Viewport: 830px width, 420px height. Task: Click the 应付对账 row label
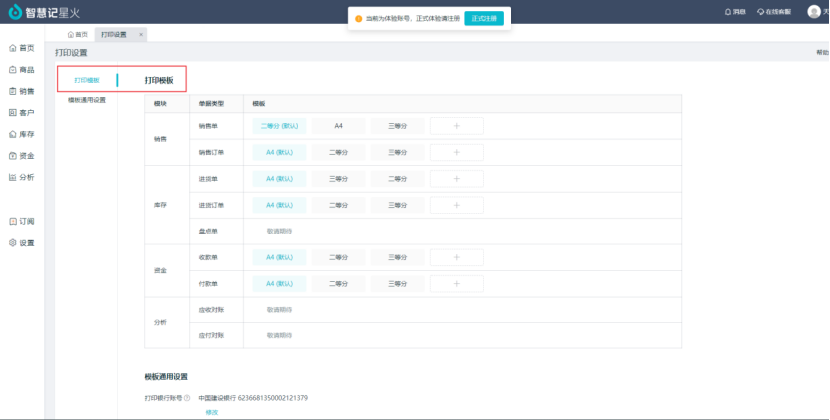tap(211, 335)
